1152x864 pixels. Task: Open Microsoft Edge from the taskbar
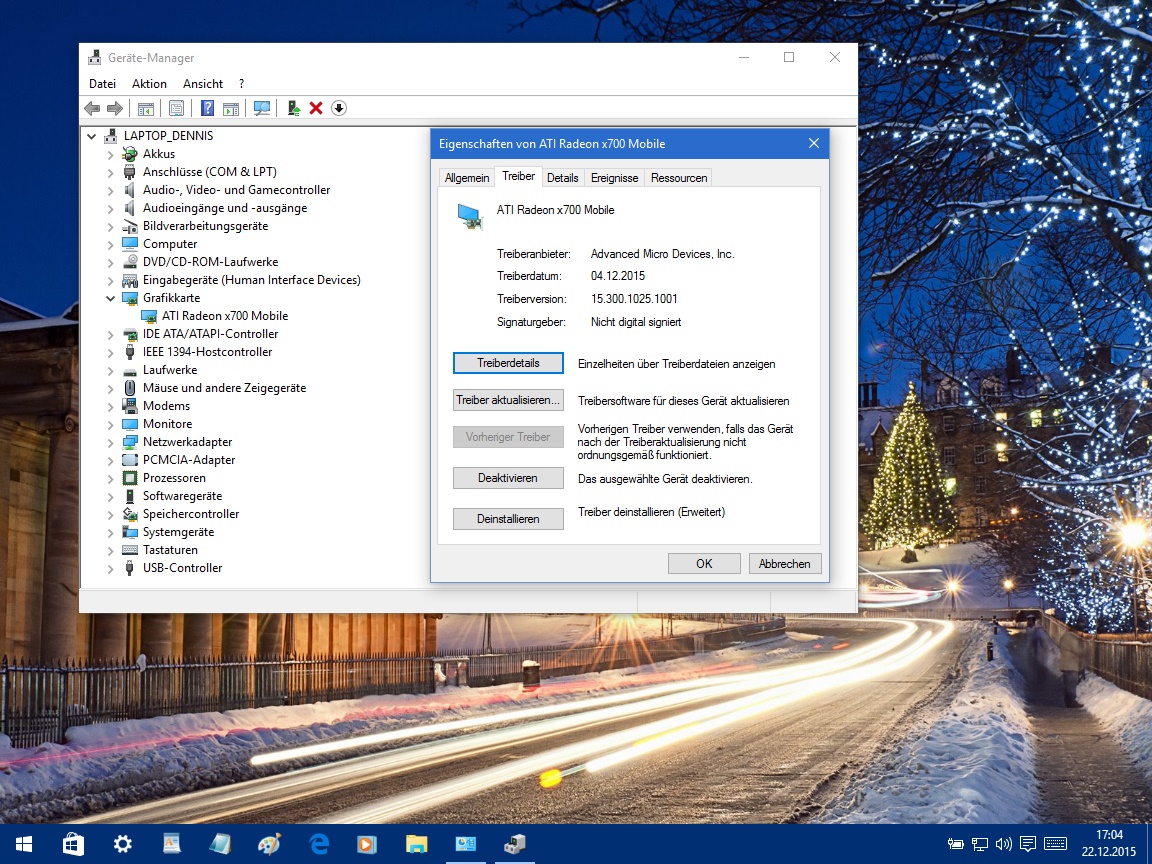pyautogui.click(x=318, y=844)
